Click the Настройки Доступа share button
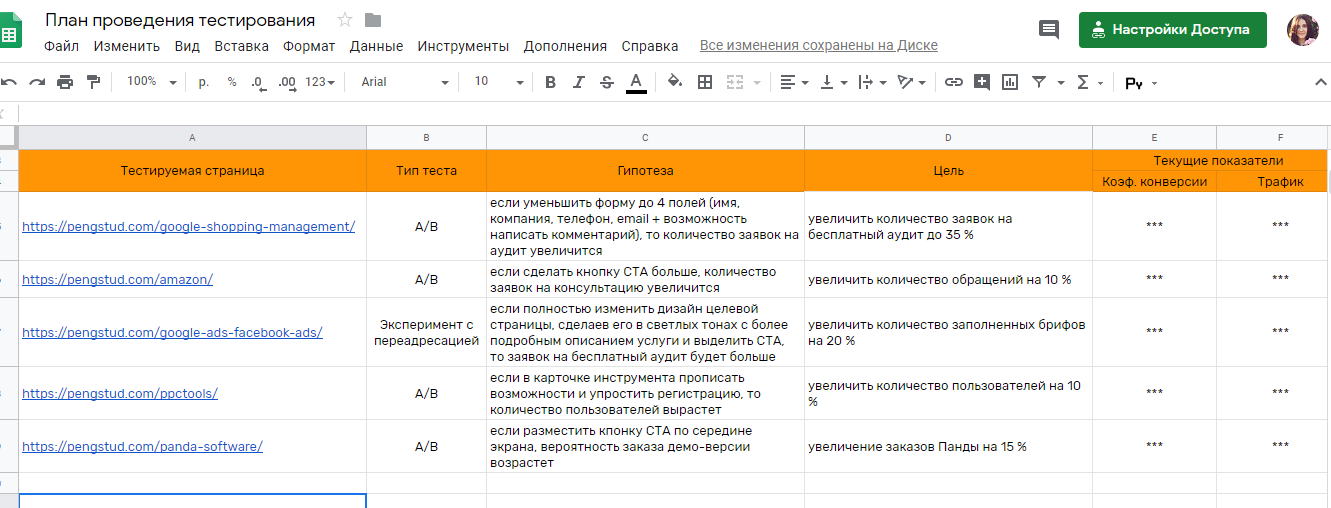Screen dimensions: 1331x508 click(x=1172, y=29)
